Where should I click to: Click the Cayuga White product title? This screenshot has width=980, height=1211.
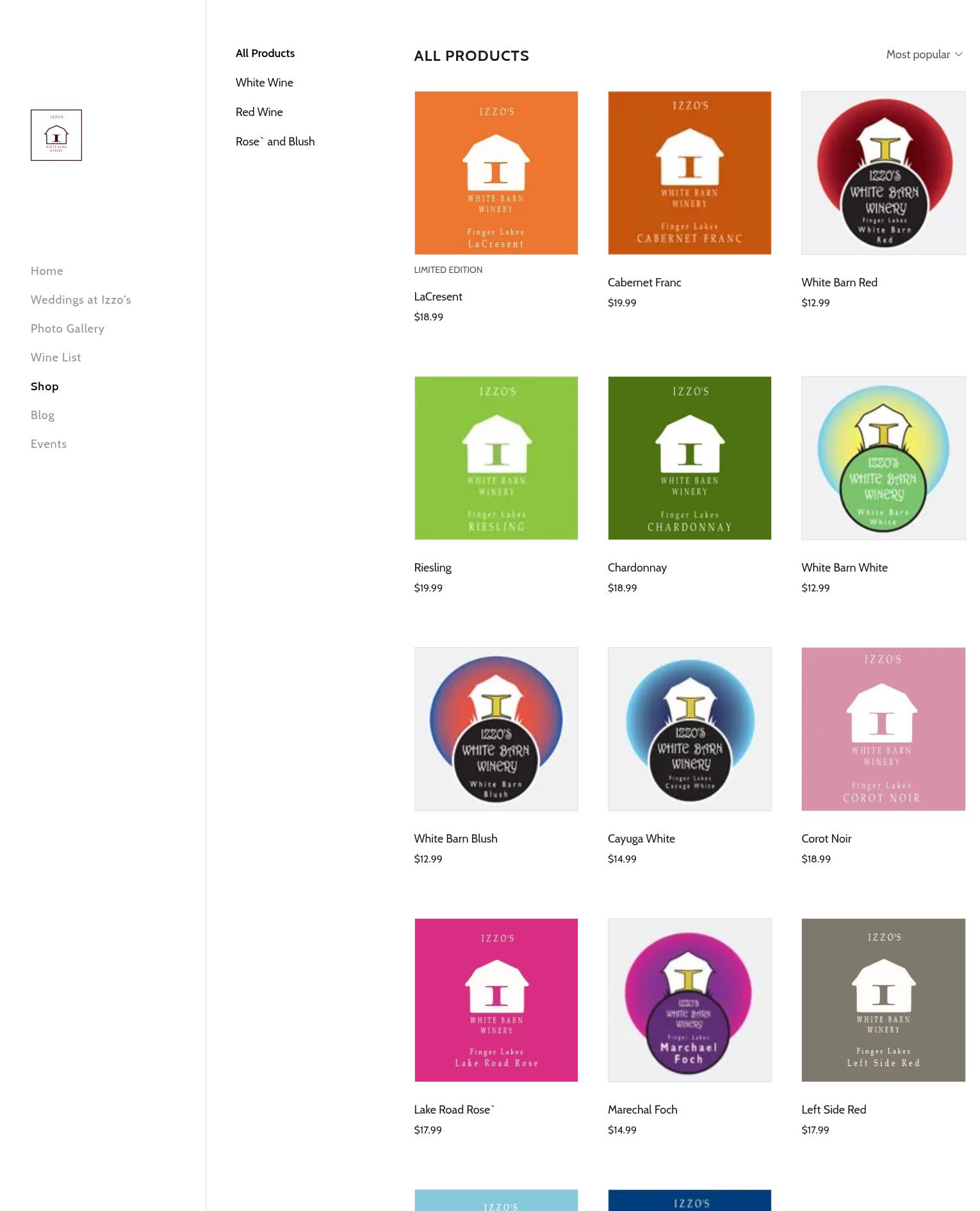click(641, 839)
